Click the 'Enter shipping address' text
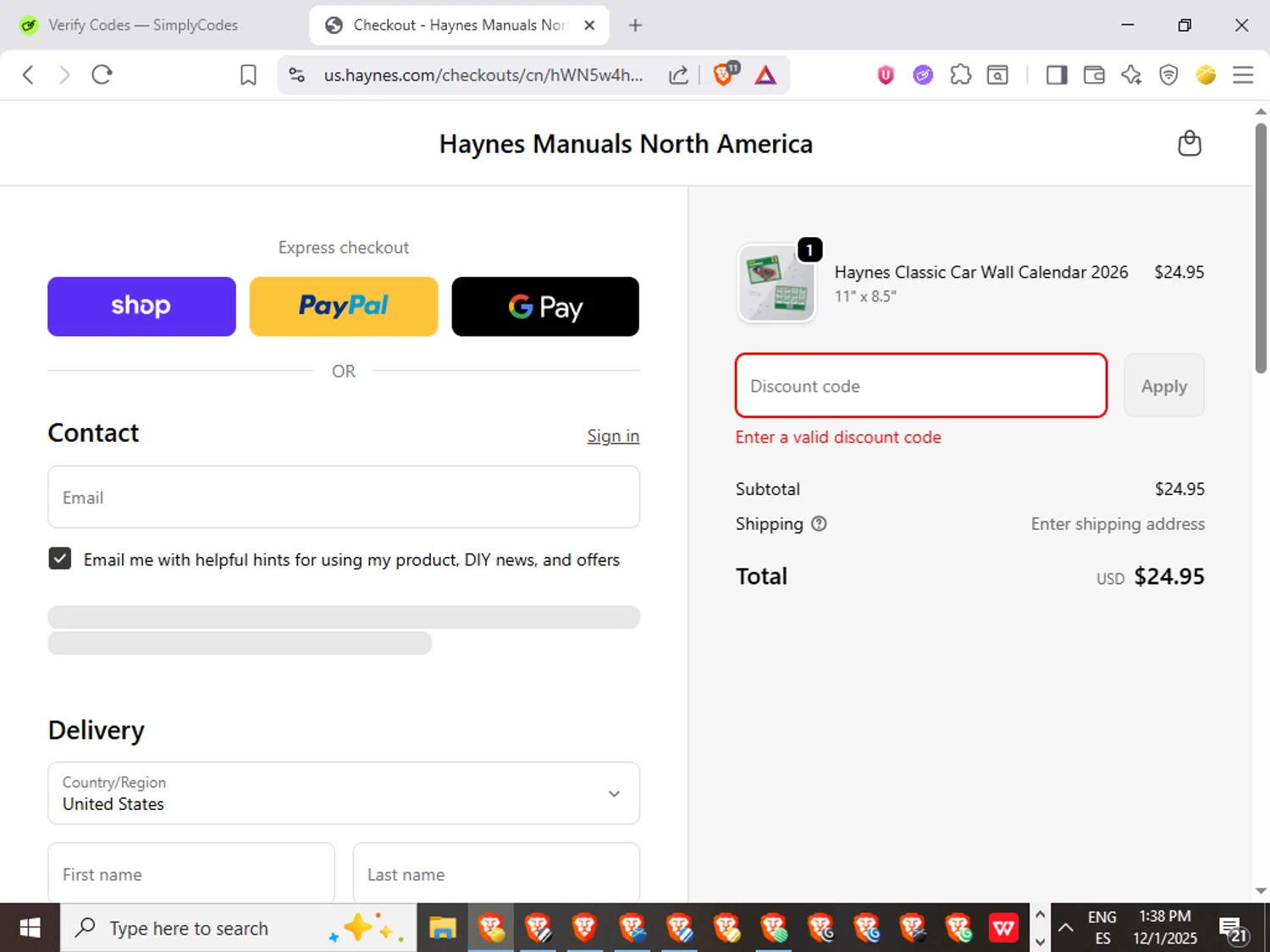Screen dimensions: 1270x952 [x=1118, y=524]
